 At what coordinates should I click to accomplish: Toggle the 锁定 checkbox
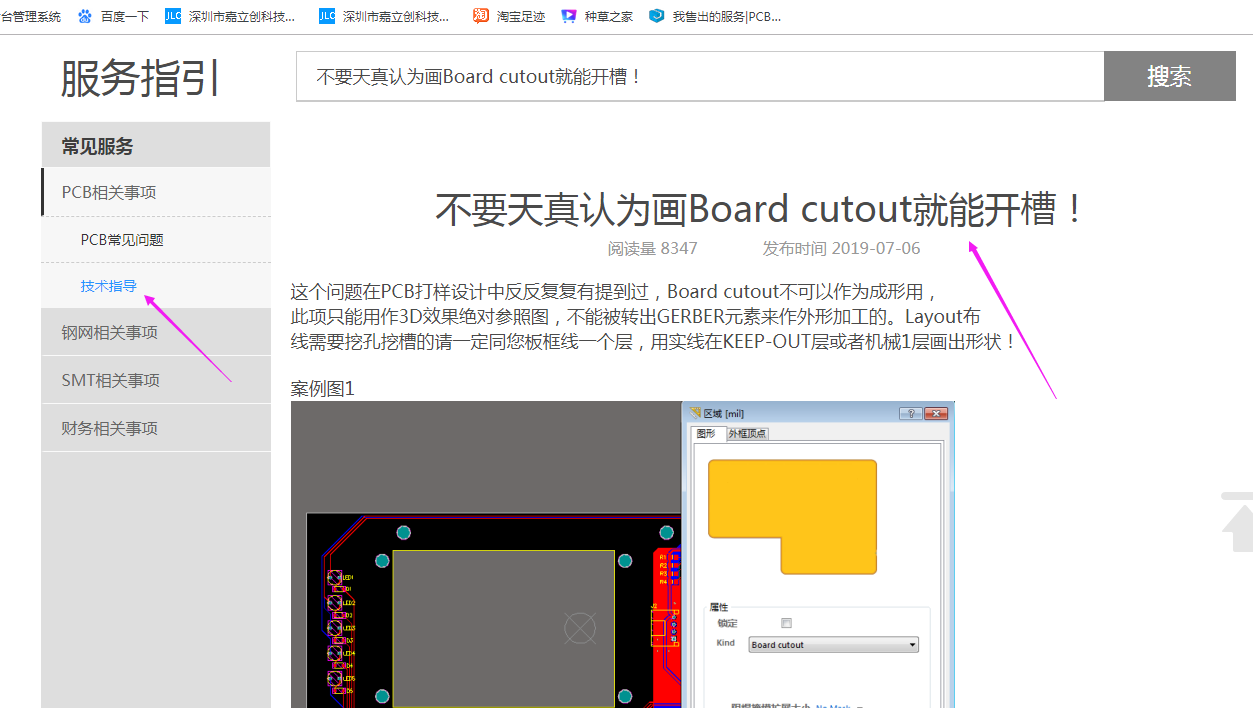(x=786, y=623)
